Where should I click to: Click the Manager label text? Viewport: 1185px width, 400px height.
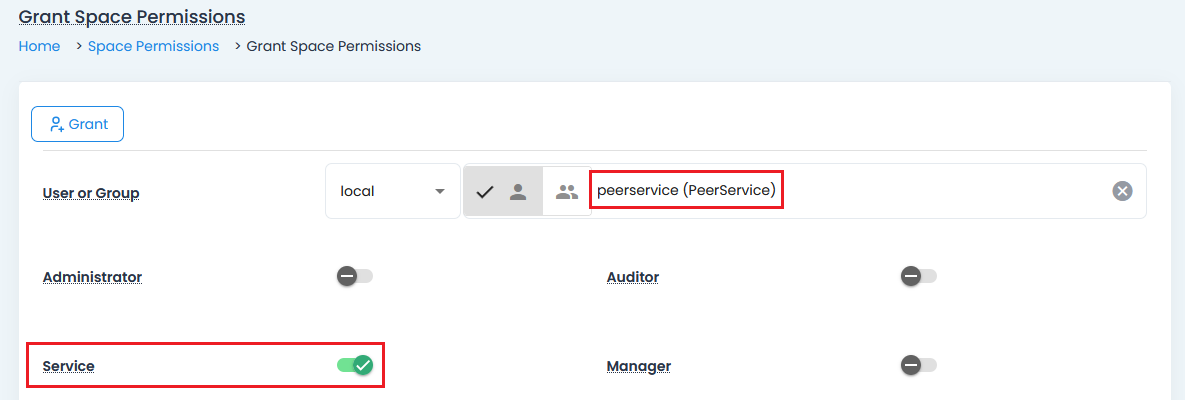pyautogui.click(x=639, y=366)
